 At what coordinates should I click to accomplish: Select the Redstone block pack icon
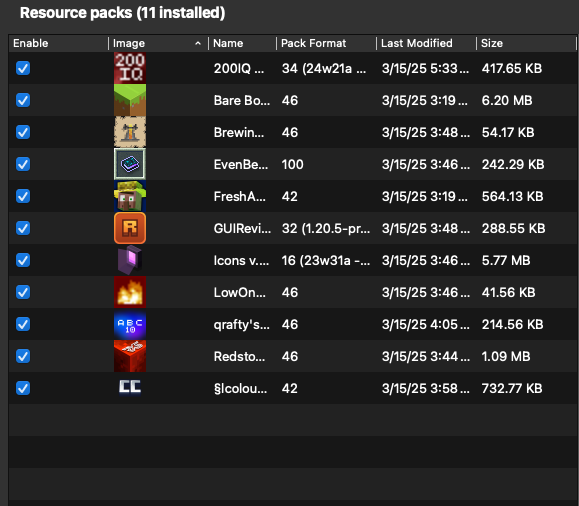[x=130, y=356]
